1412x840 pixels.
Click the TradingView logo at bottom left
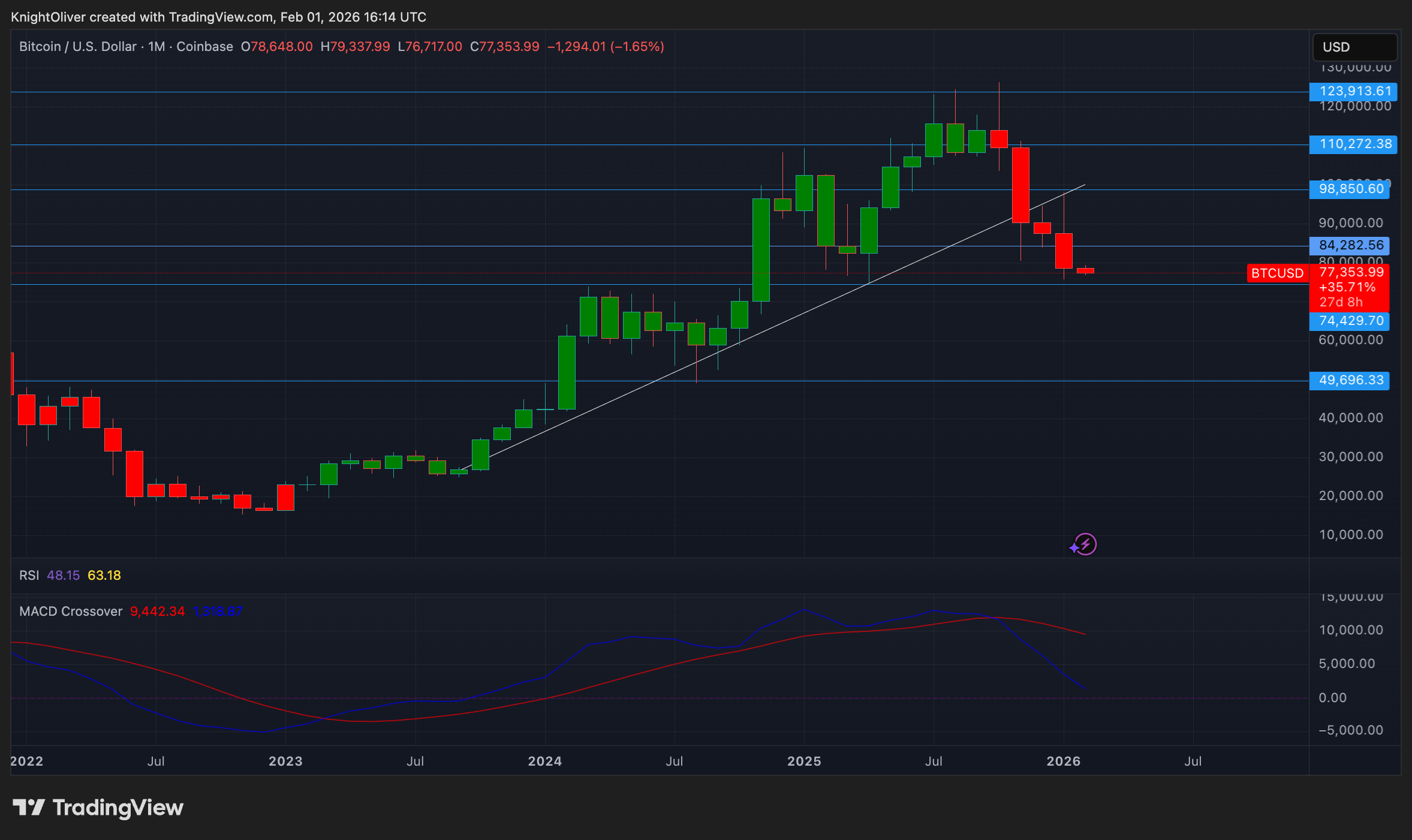(98, 808)
